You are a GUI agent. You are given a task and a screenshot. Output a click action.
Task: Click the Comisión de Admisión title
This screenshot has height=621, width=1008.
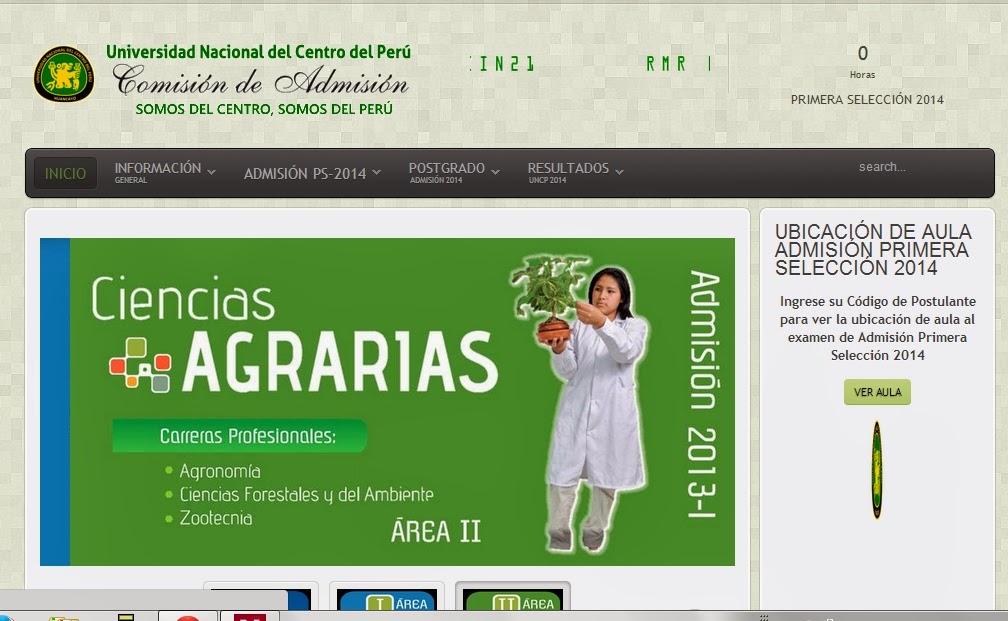click(x=261, y=80)
